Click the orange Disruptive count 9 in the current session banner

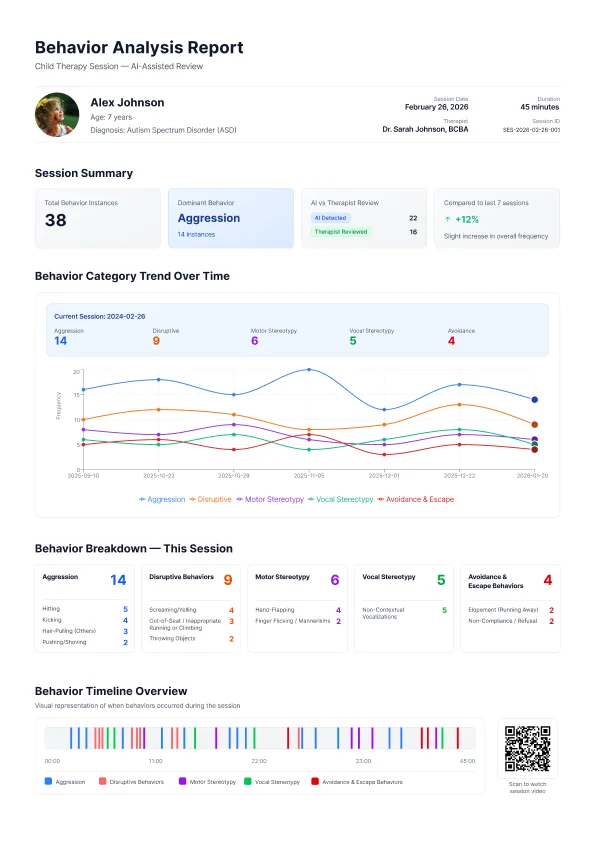pyautogui.click(x=156, y=341)
